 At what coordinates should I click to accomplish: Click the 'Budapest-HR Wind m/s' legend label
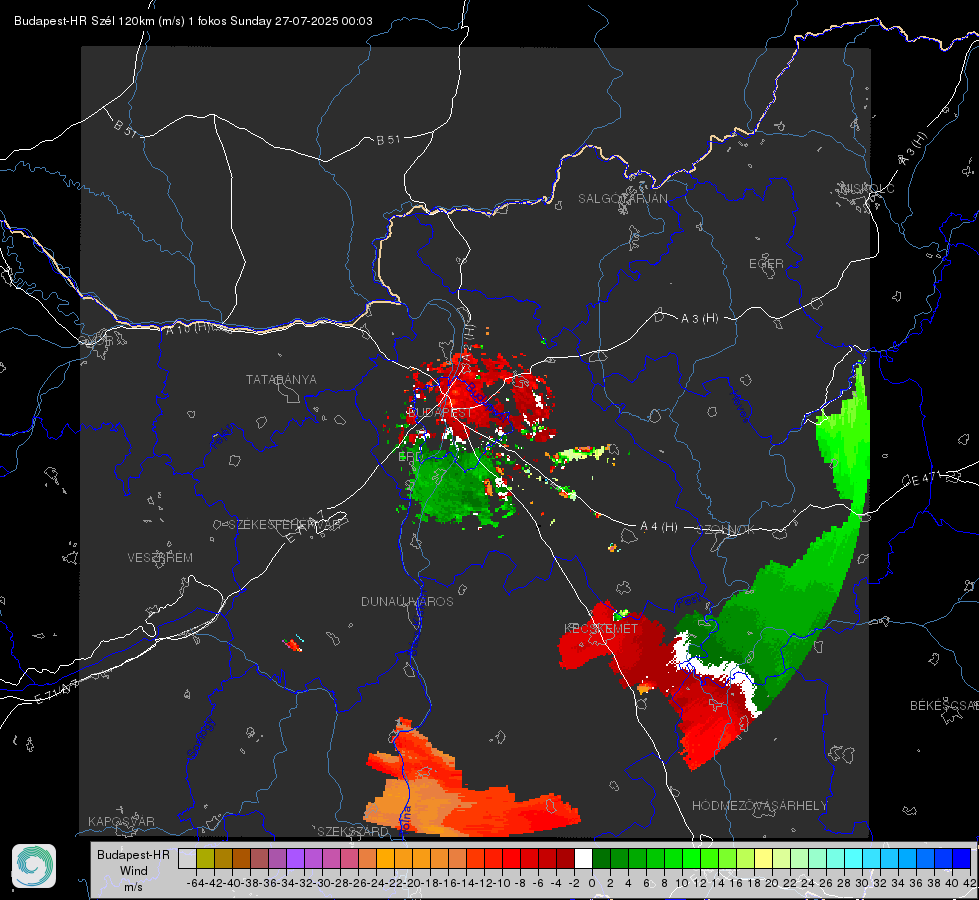(x=134, y=870)
